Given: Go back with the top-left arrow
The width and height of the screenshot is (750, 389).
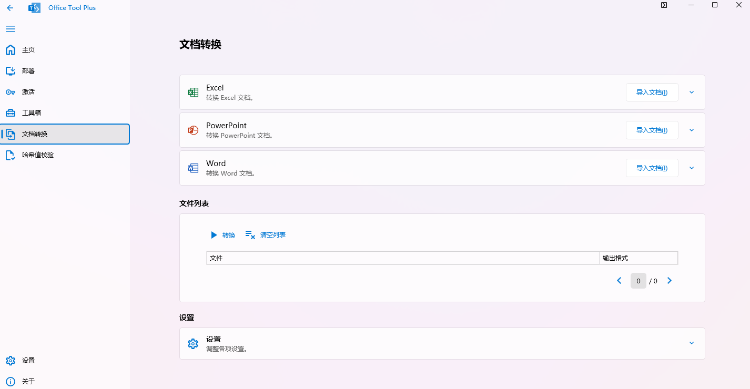Looking at the screenshot, I should pyautogui.click(x=10, y=8).
